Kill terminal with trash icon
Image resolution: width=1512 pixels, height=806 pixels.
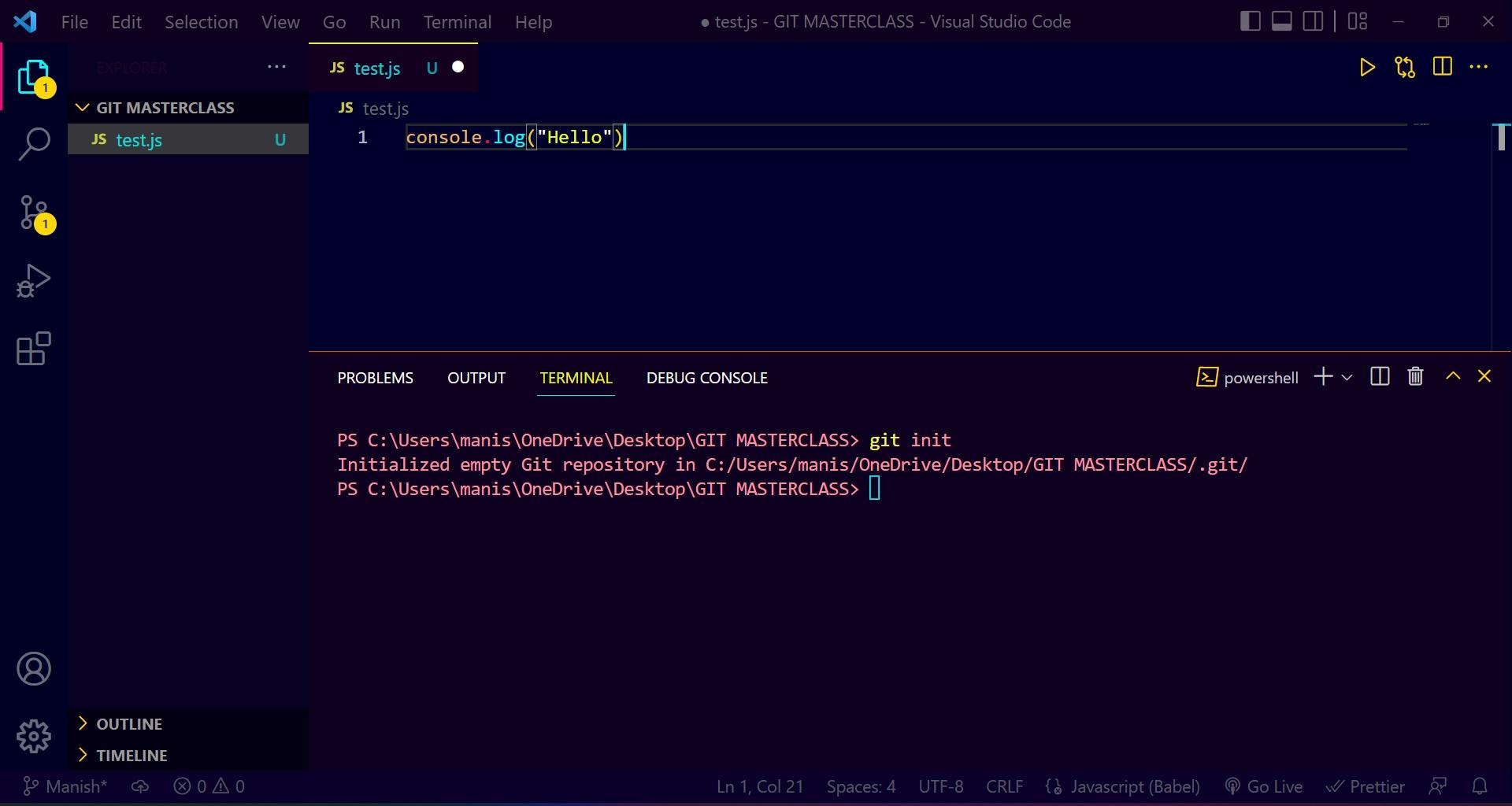click(x=1415, y=377)
